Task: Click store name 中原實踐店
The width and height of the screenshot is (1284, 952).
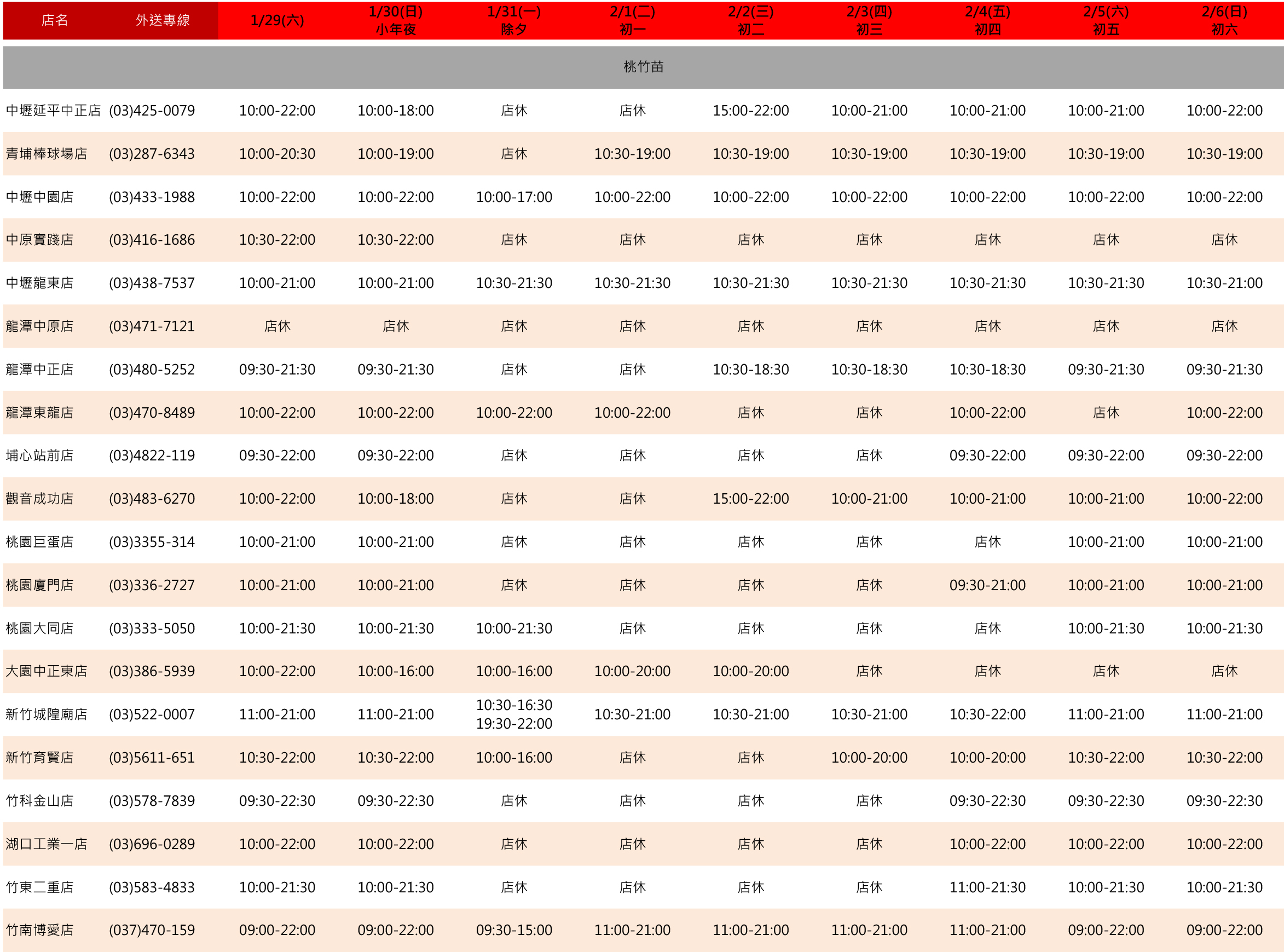Action: [40, 240]
